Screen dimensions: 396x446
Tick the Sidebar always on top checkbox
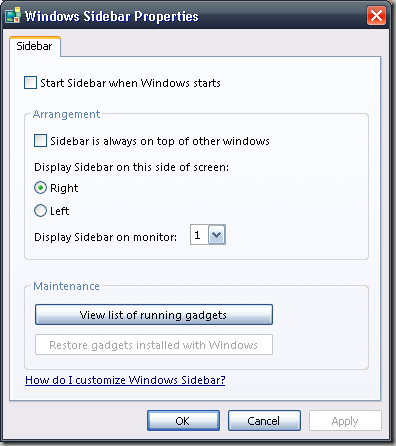coord(40,141)
